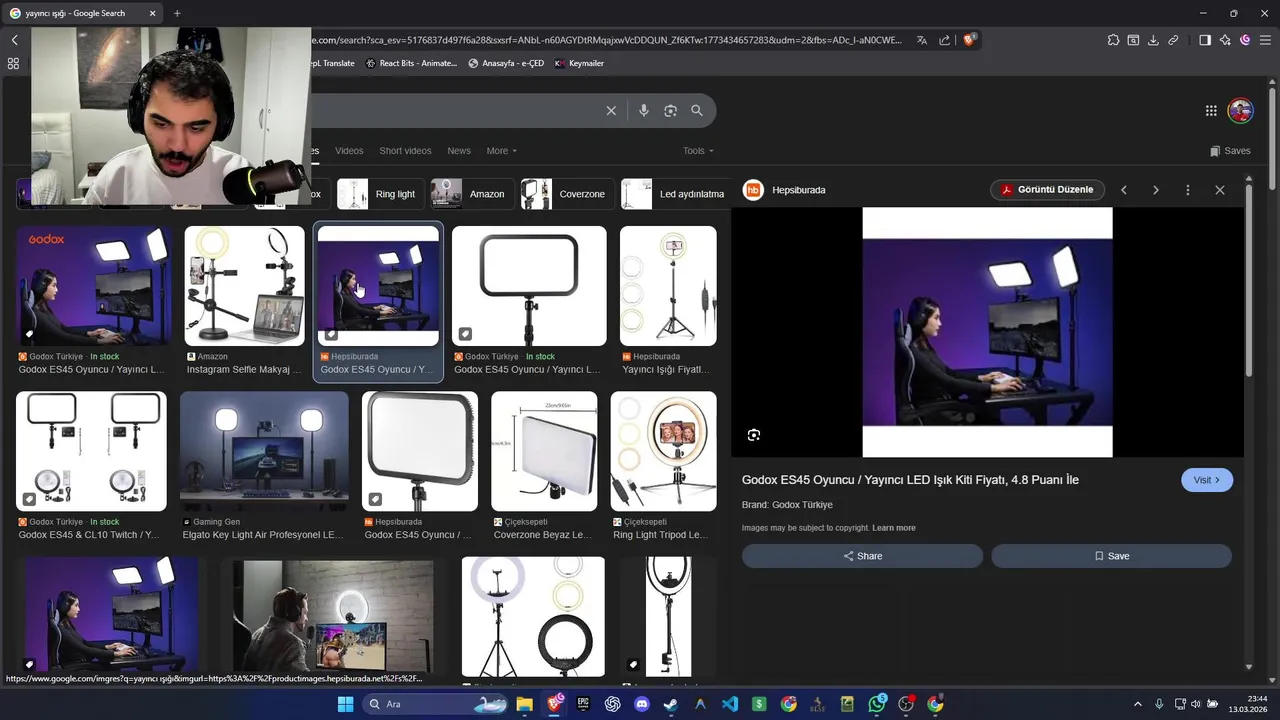Screen dimensions: 1280x720
Task: Open Keymailer bookmark
Action: click(579, 63)
